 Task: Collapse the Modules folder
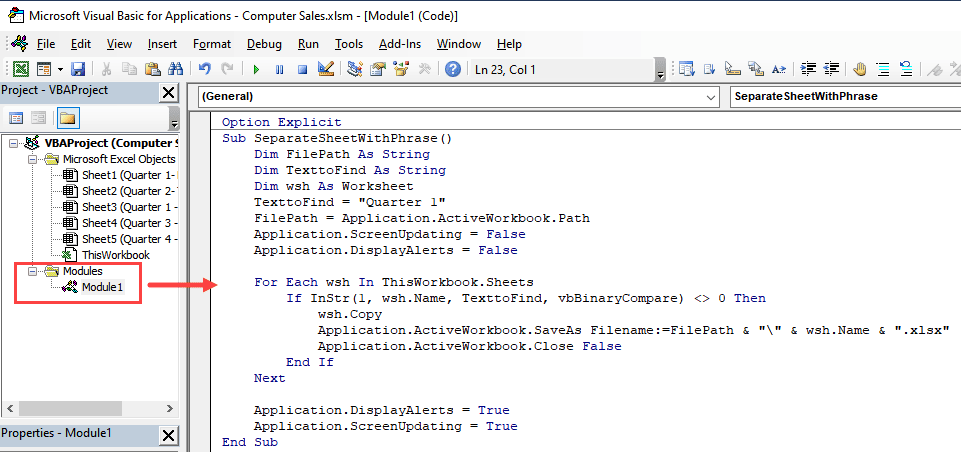[32, 270]
